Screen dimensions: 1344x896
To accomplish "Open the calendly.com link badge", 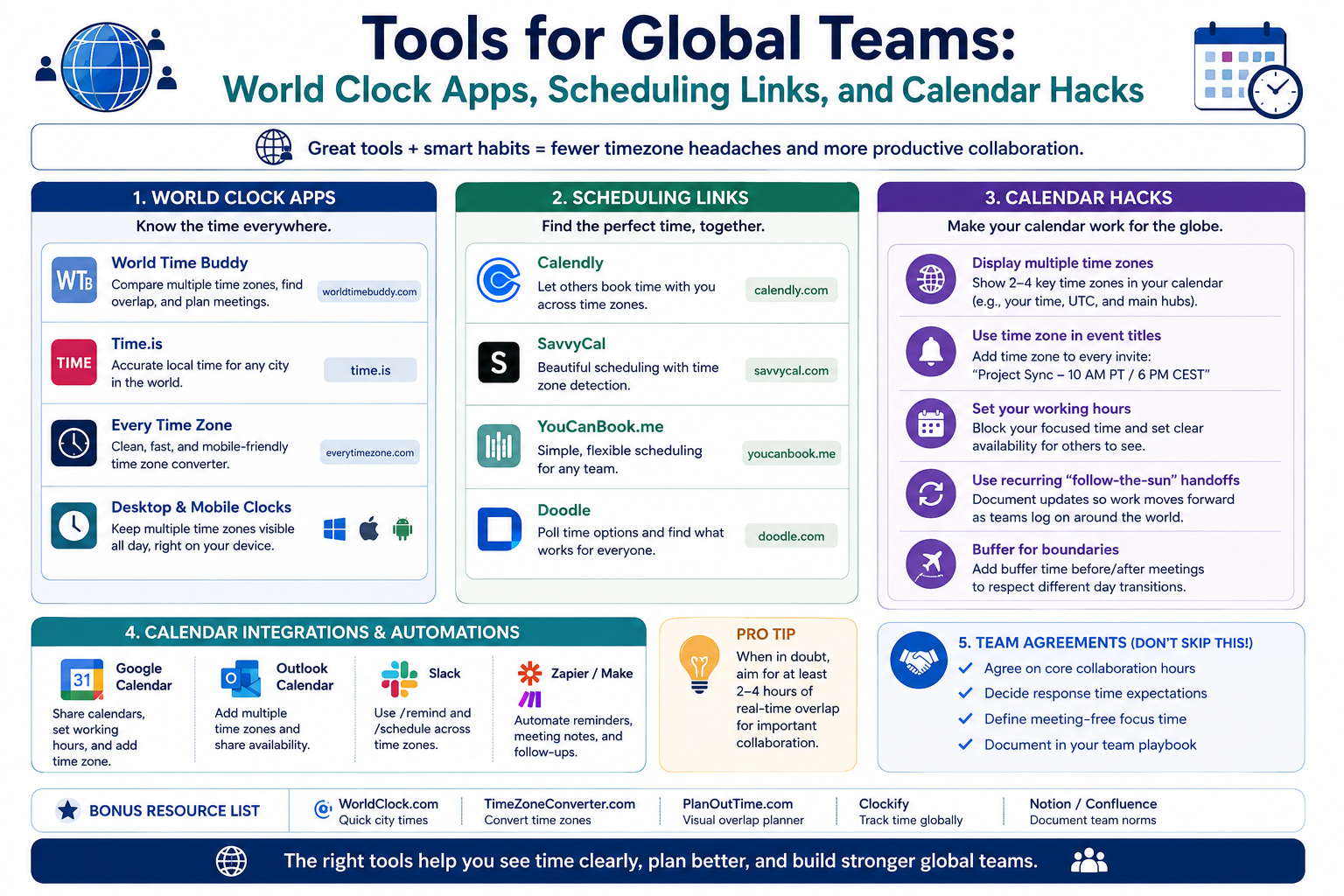I will (791, 290).
